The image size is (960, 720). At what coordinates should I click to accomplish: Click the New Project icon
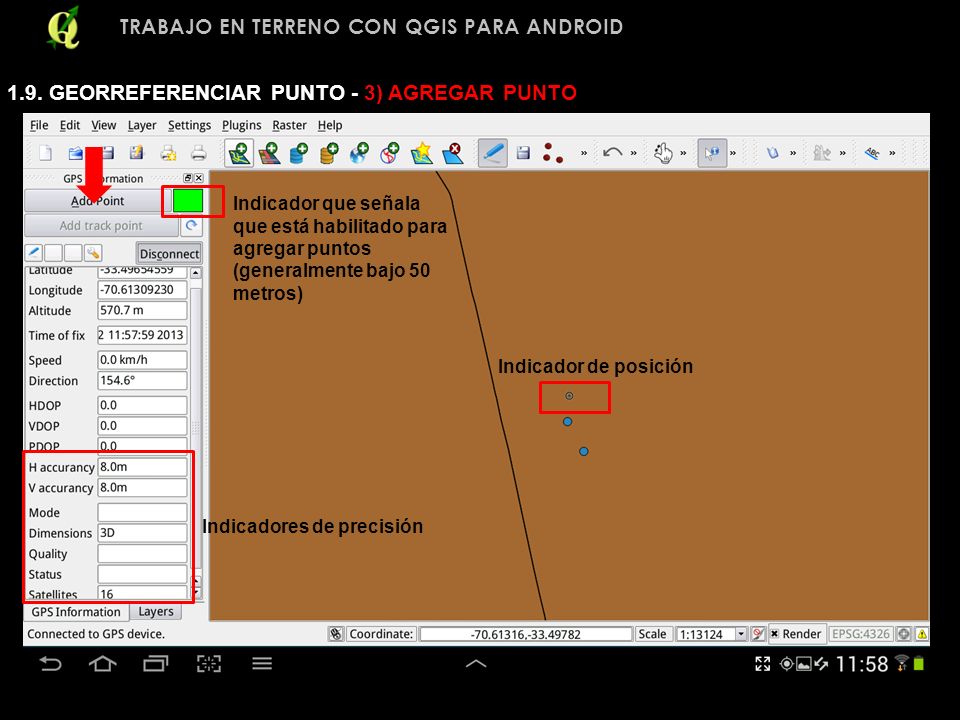point(45,152)
